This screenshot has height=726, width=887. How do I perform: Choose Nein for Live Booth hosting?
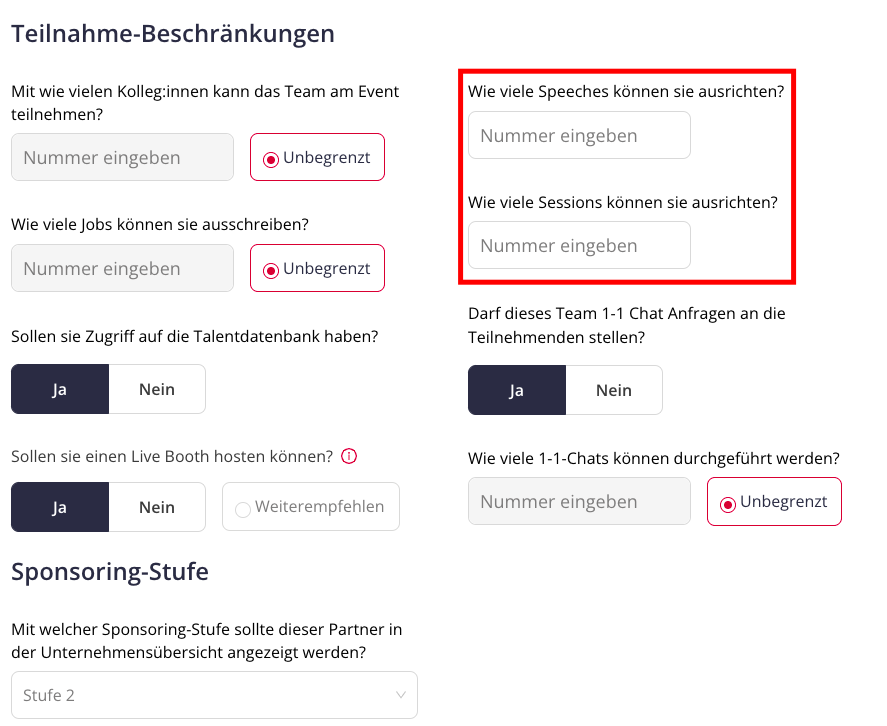tap(157, 507)
